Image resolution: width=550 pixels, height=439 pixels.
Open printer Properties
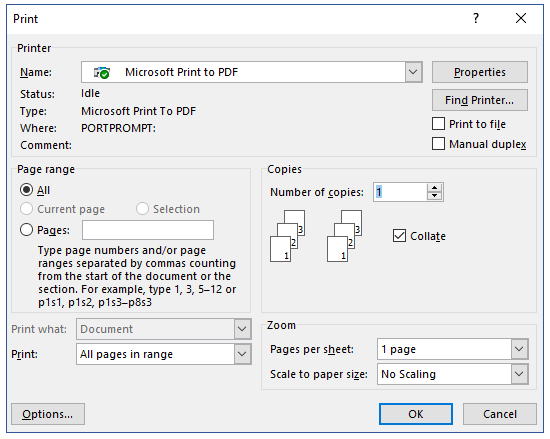pos(479,72)
